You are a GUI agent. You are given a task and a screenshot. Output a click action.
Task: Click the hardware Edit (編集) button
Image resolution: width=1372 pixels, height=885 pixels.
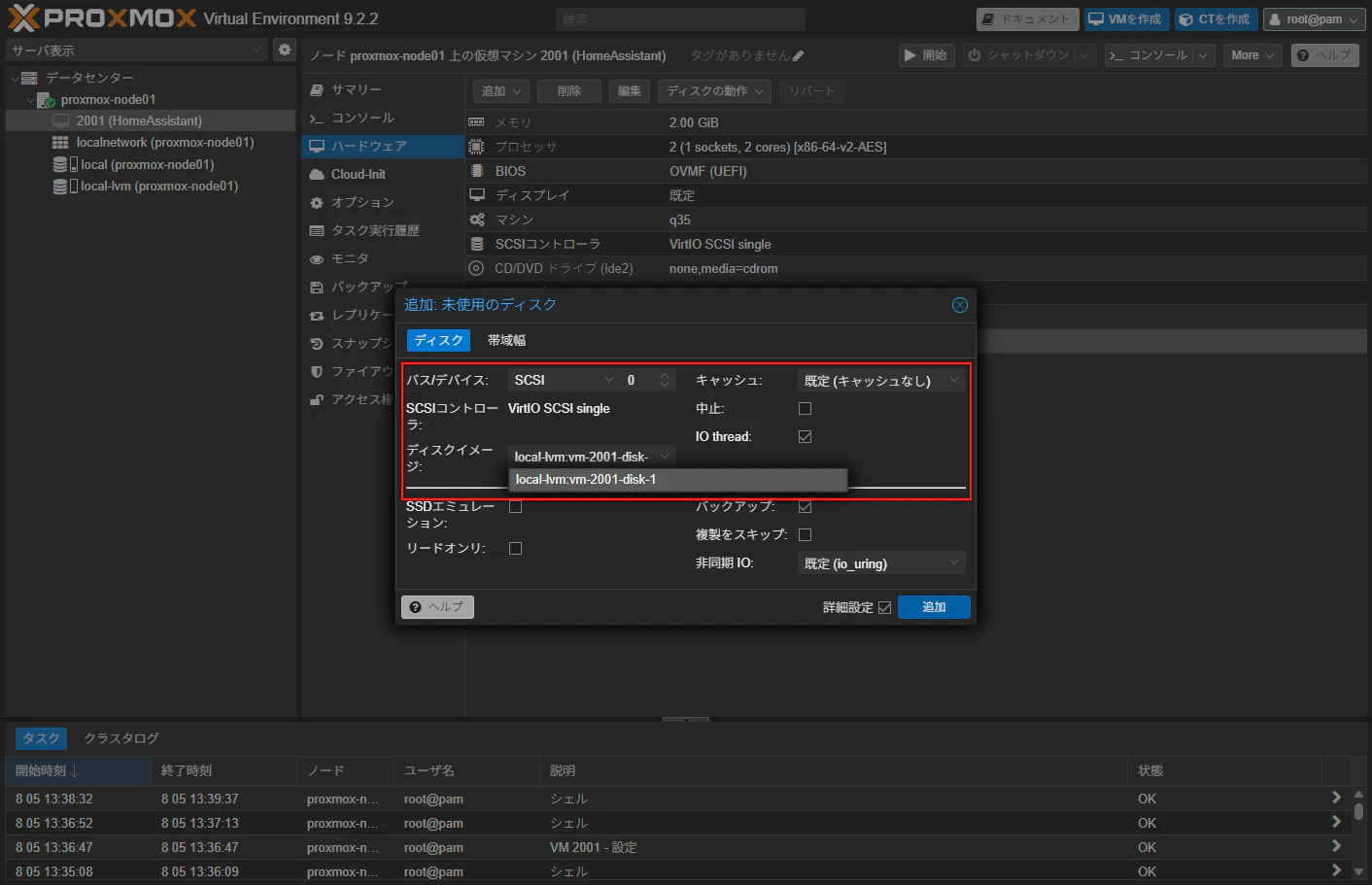pyautogui.click(x=630, y=91)
